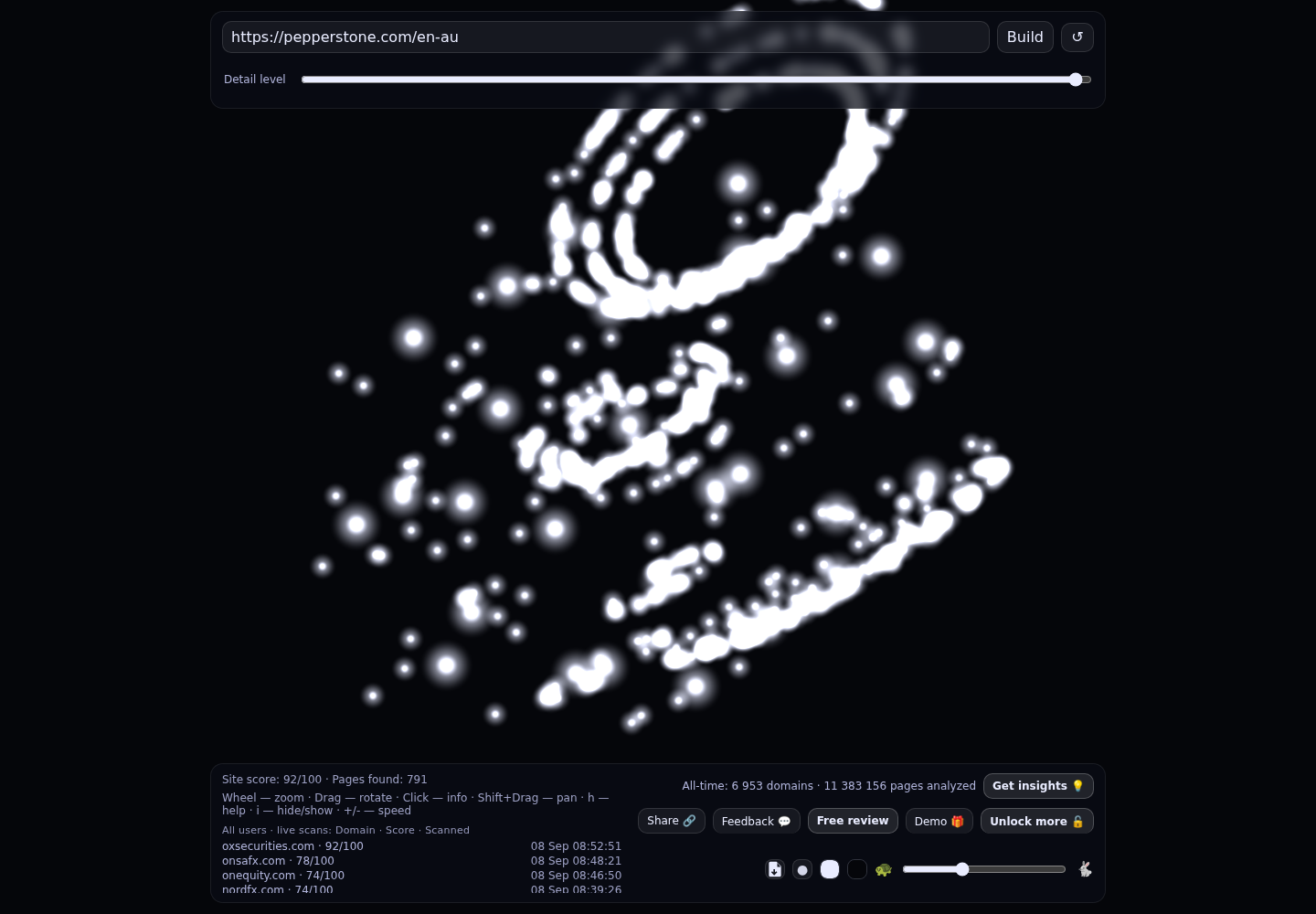Select the white theme swatch
Screen dimensions: 1316x914
[x=830, y=869]
